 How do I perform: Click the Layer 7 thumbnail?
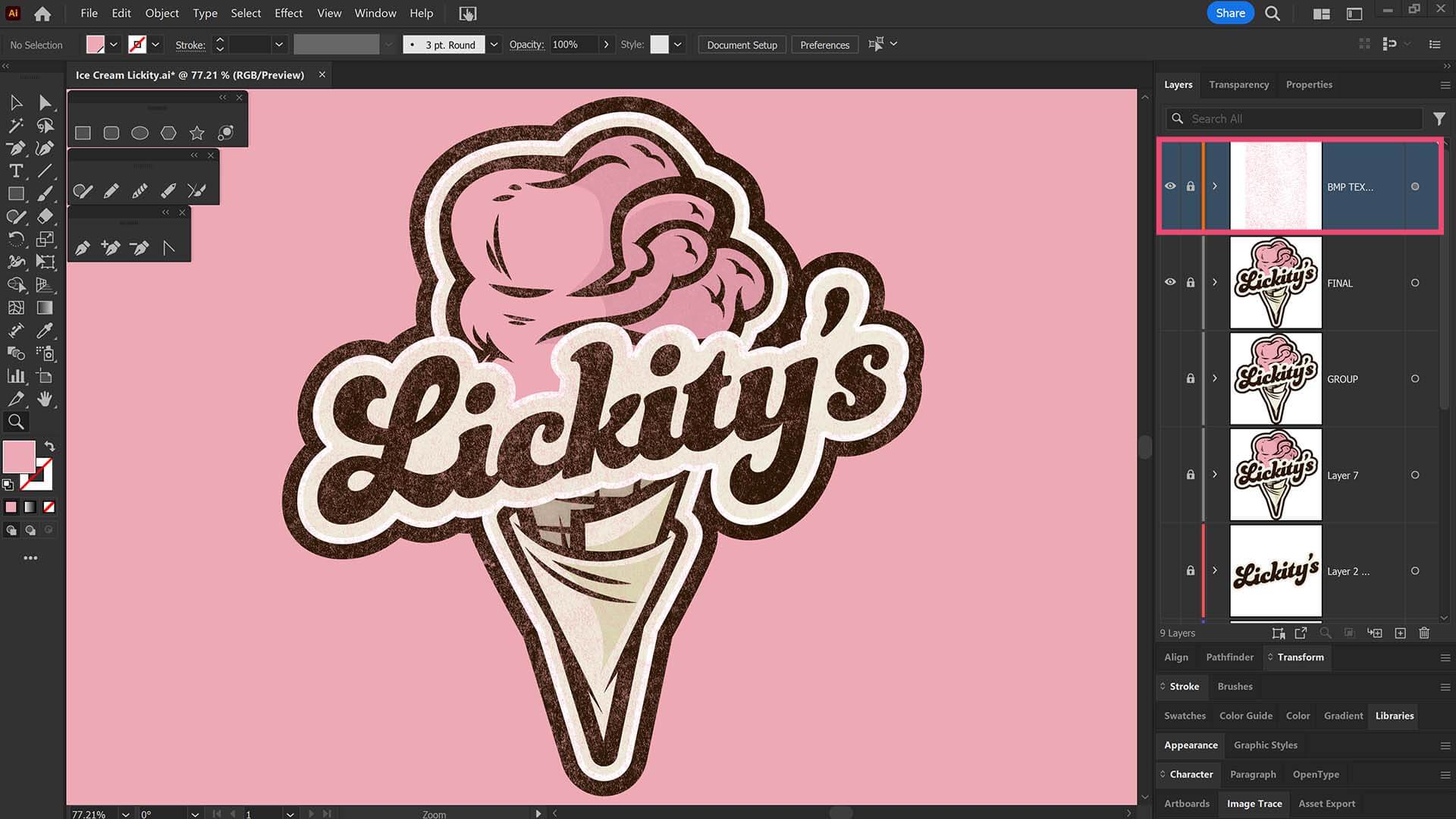[1276, 475]
